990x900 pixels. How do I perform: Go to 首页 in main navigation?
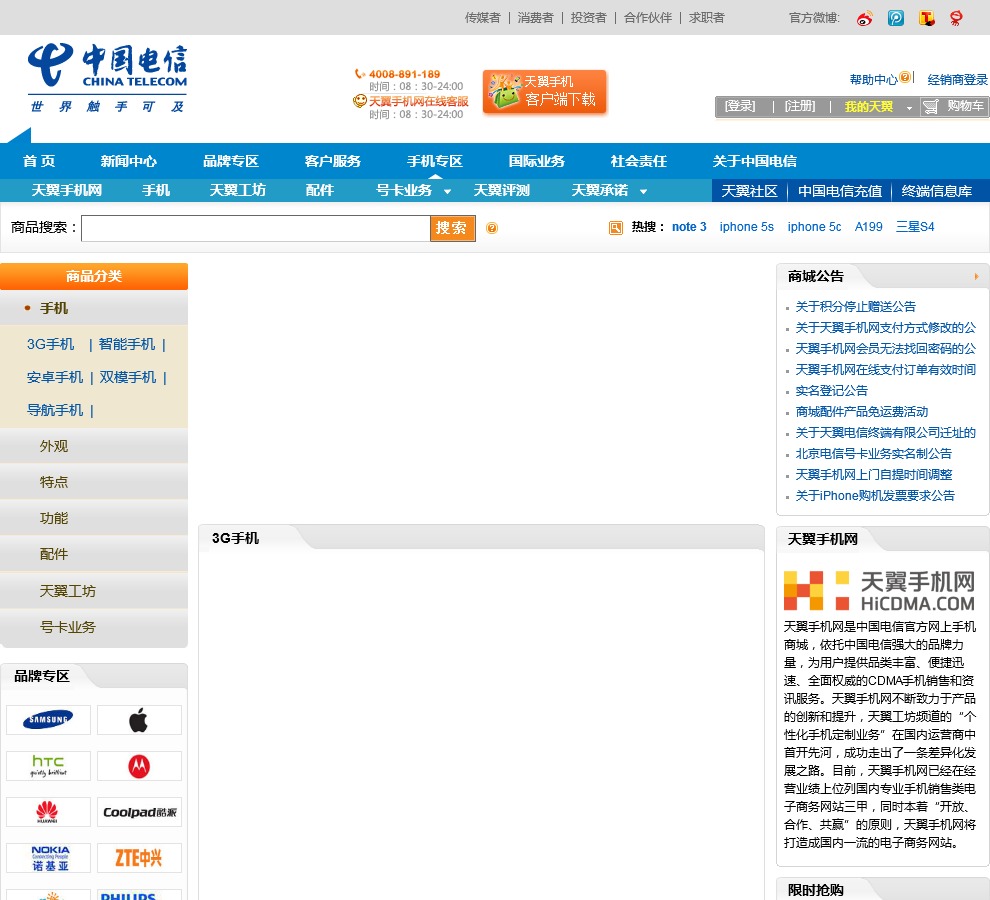coord(39,161)
